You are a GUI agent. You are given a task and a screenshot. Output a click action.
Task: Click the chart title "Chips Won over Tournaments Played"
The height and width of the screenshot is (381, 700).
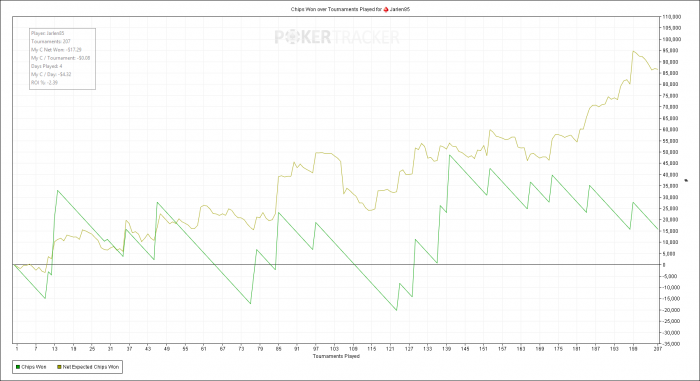[333, 9]
